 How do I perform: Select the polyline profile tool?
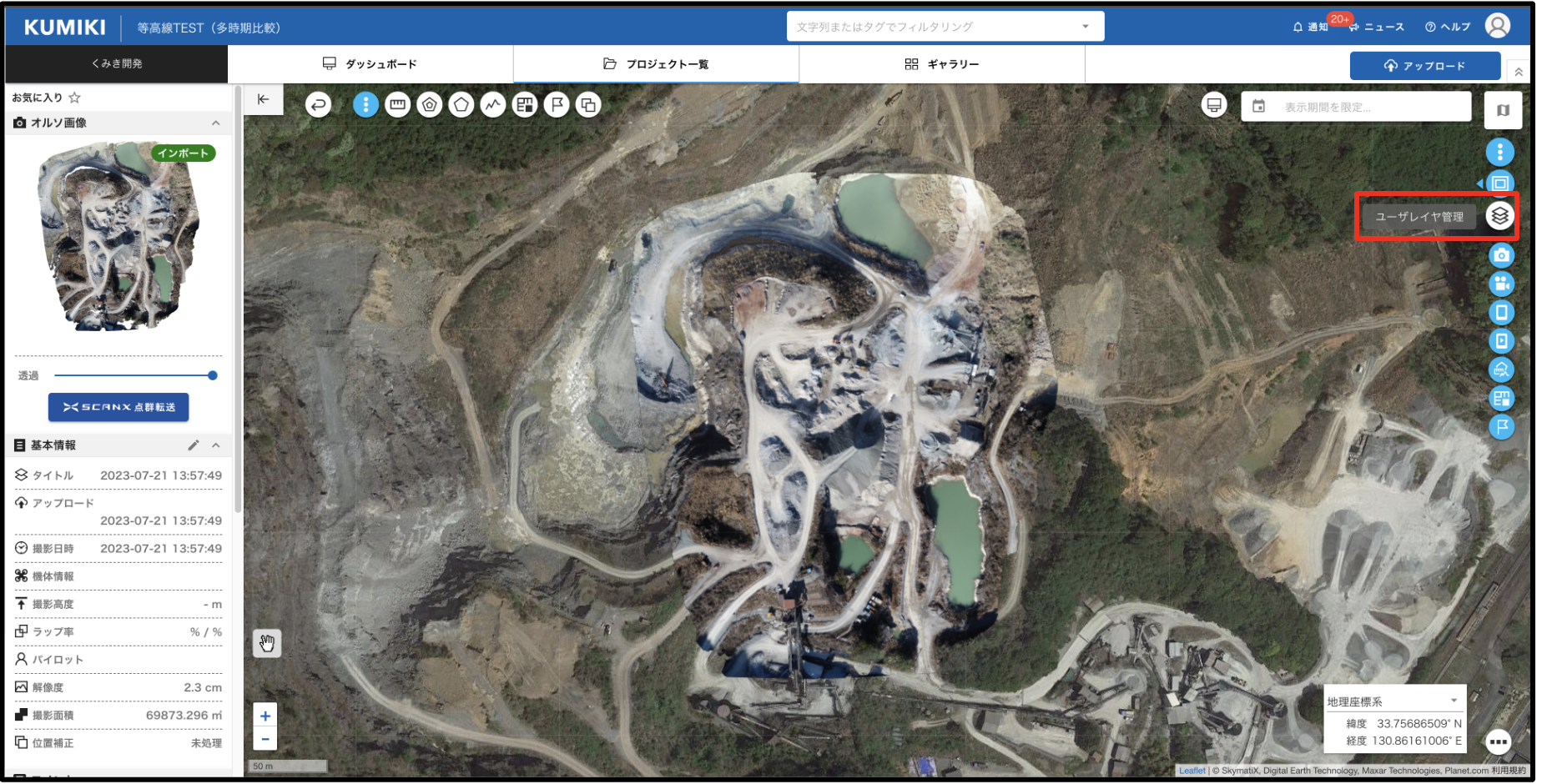point(493,105)
